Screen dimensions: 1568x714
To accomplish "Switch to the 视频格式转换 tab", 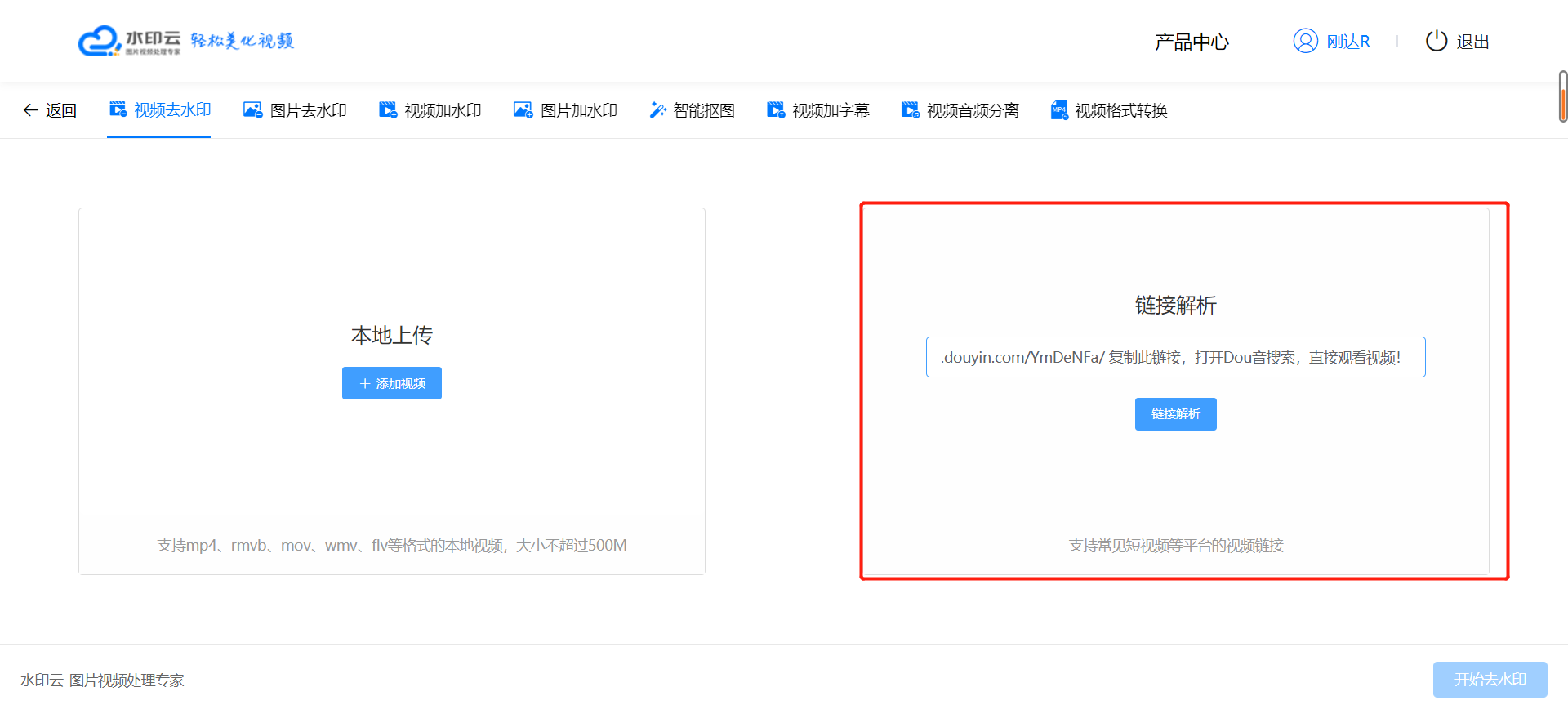I will coord(1120,110).
